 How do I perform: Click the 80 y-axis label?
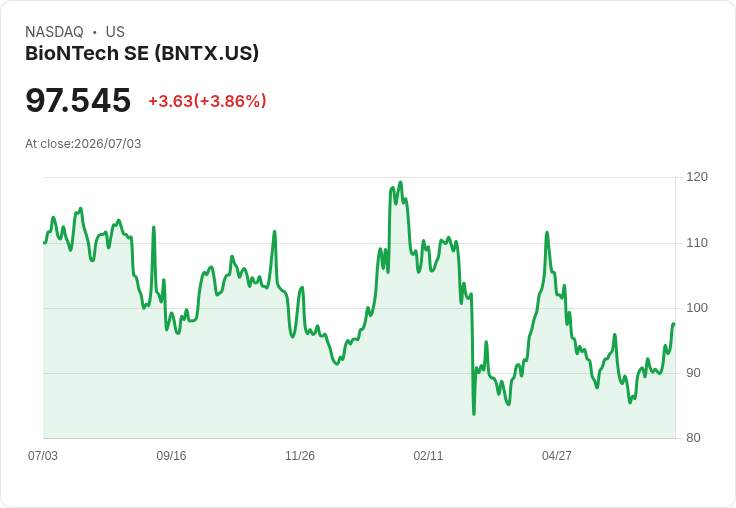693,438
